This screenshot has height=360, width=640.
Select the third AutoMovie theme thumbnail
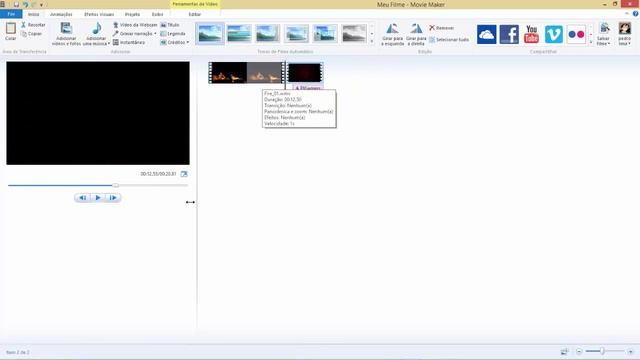tap(268, 33)
